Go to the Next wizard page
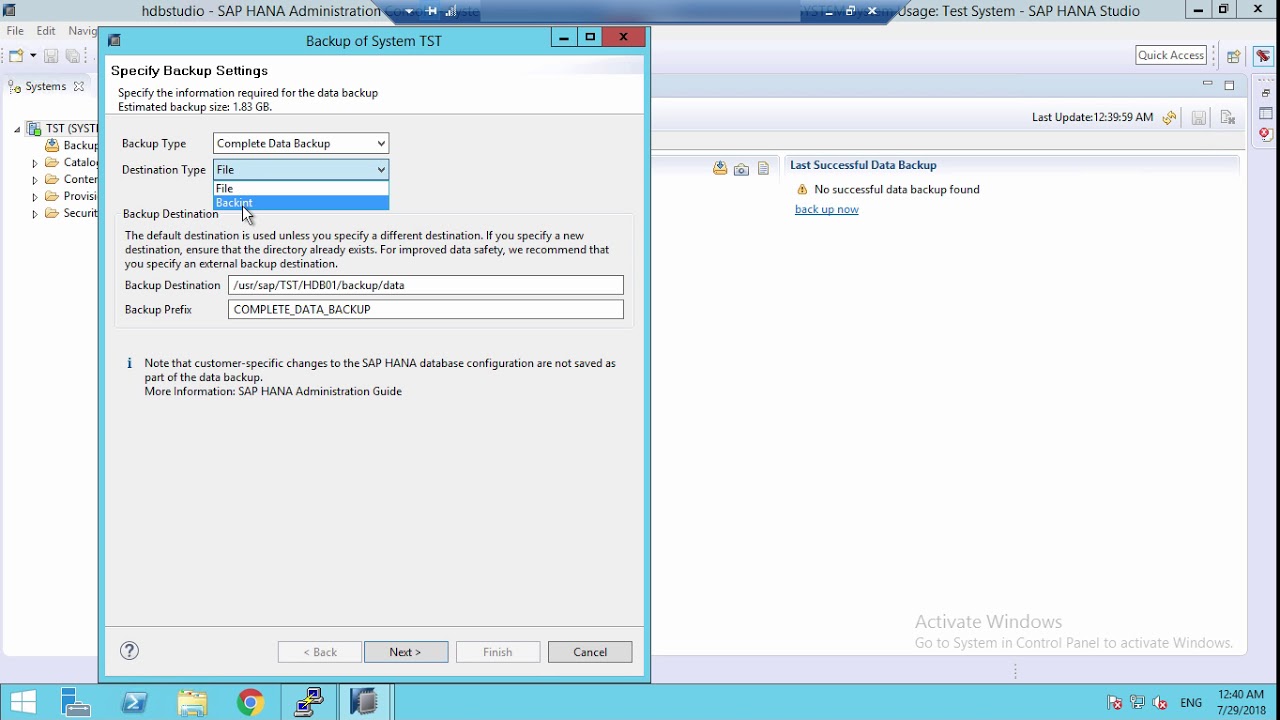The height and width of the screenshot is (720, 1280). click(x=405, y=652)
